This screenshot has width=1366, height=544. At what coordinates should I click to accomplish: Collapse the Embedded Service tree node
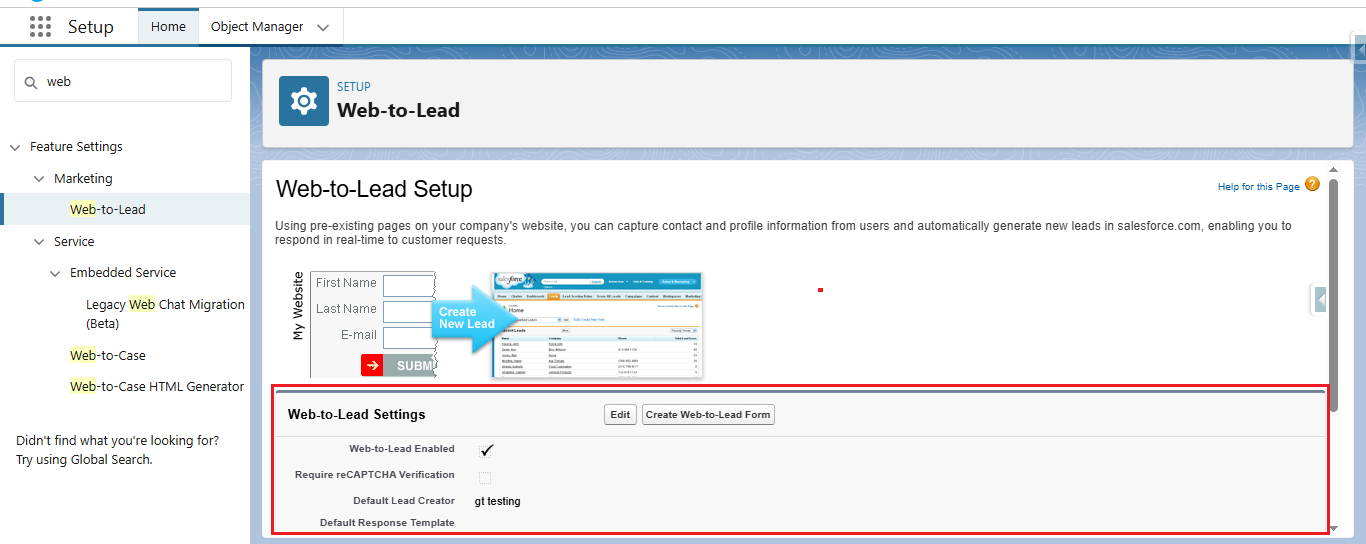[55, 273]
